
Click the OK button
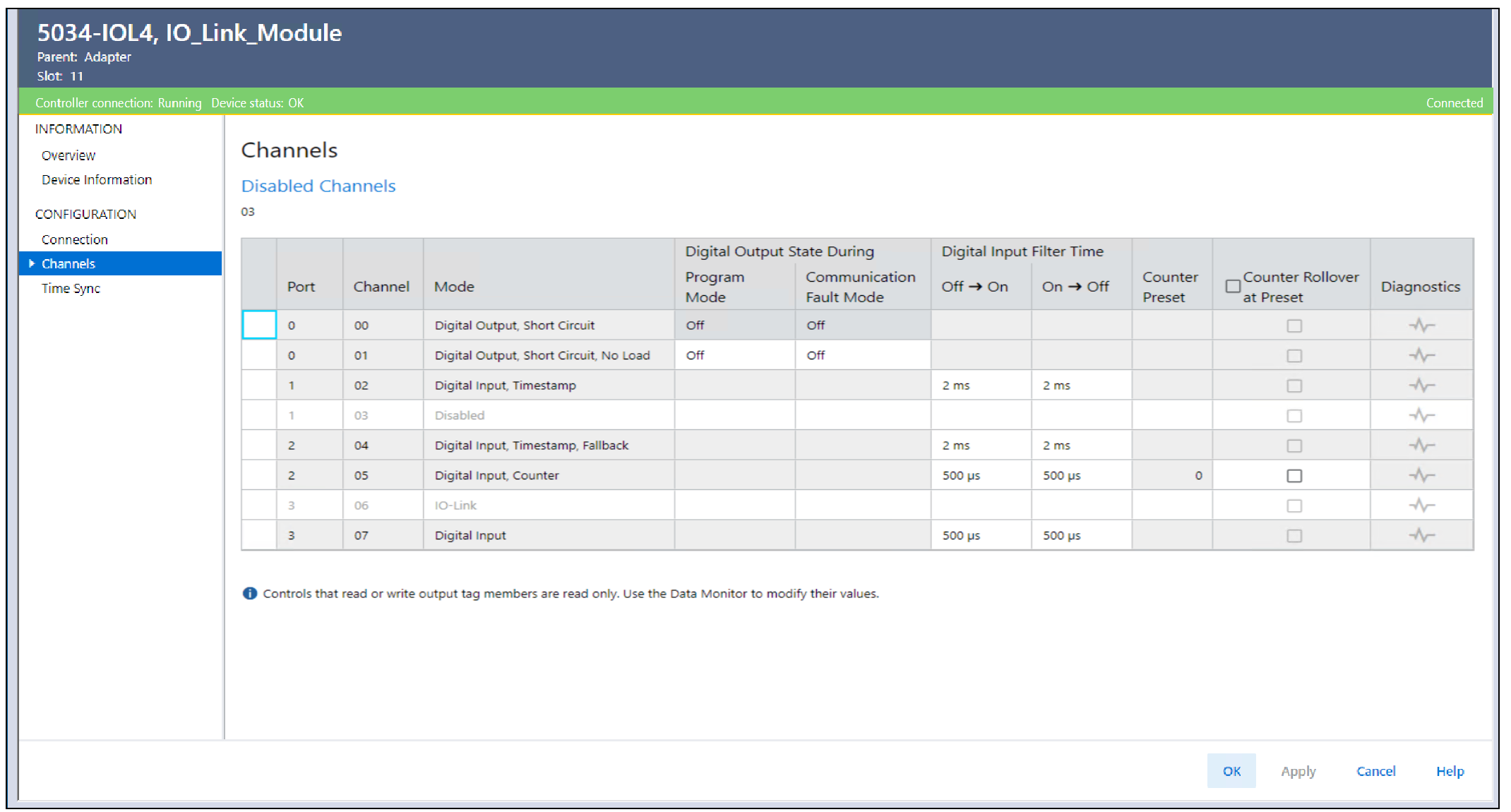(x=1231, y=771)
